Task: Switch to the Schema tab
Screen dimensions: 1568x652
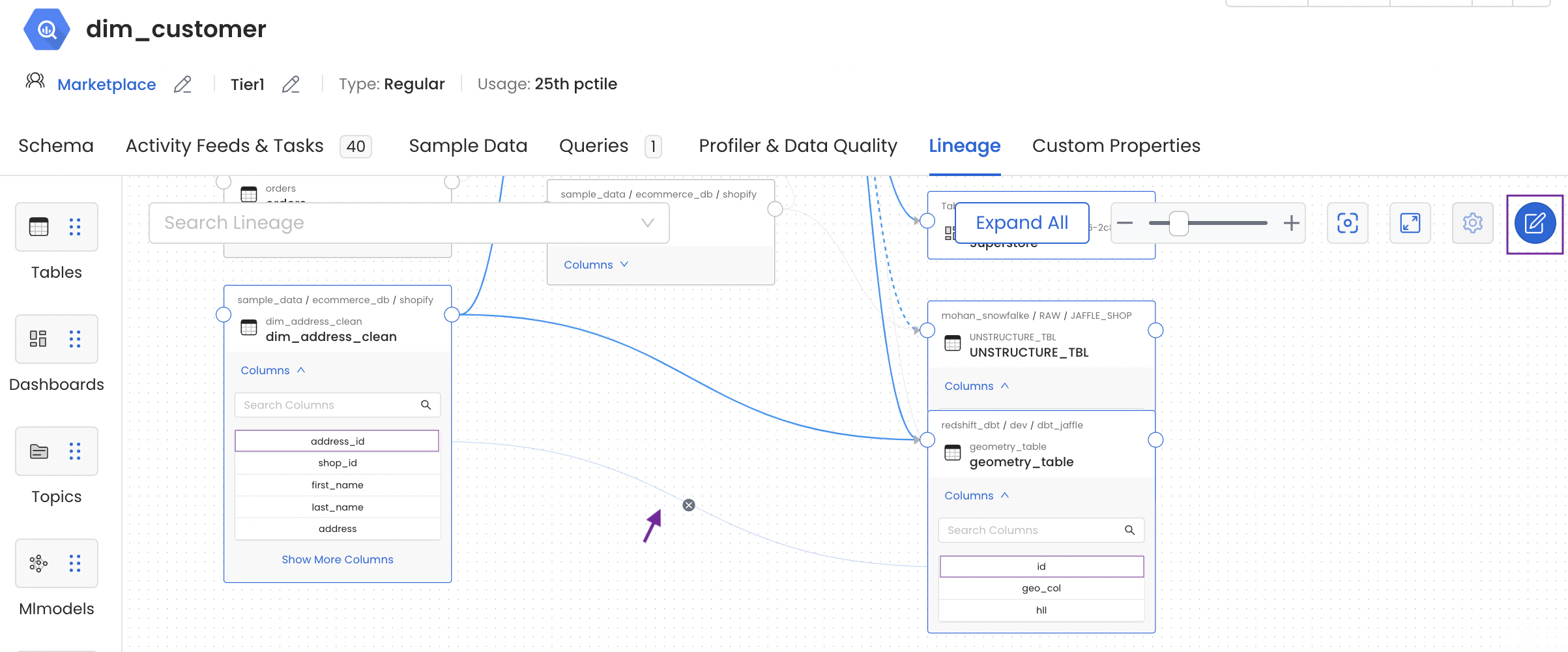Action: pos(55,145)
